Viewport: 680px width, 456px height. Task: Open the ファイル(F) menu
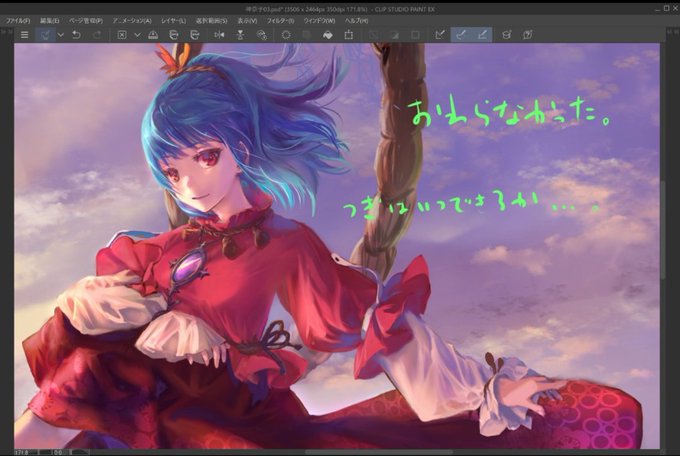[x=18, y=20]
